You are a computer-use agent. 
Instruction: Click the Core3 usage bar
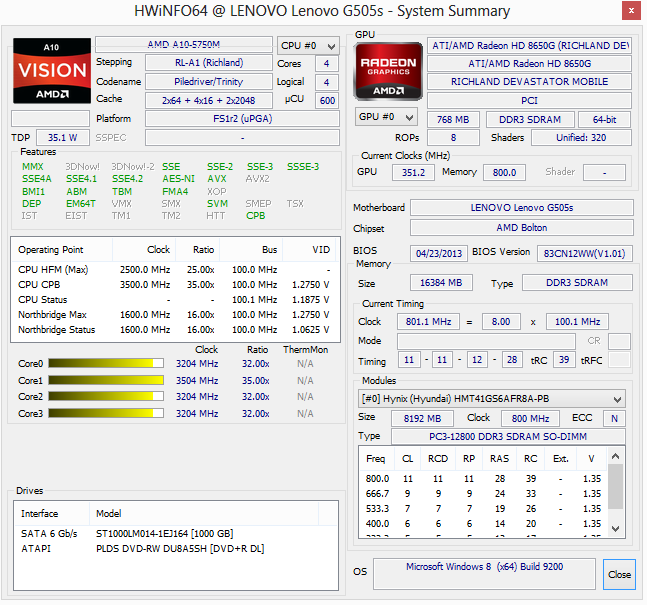coord(106,413)
